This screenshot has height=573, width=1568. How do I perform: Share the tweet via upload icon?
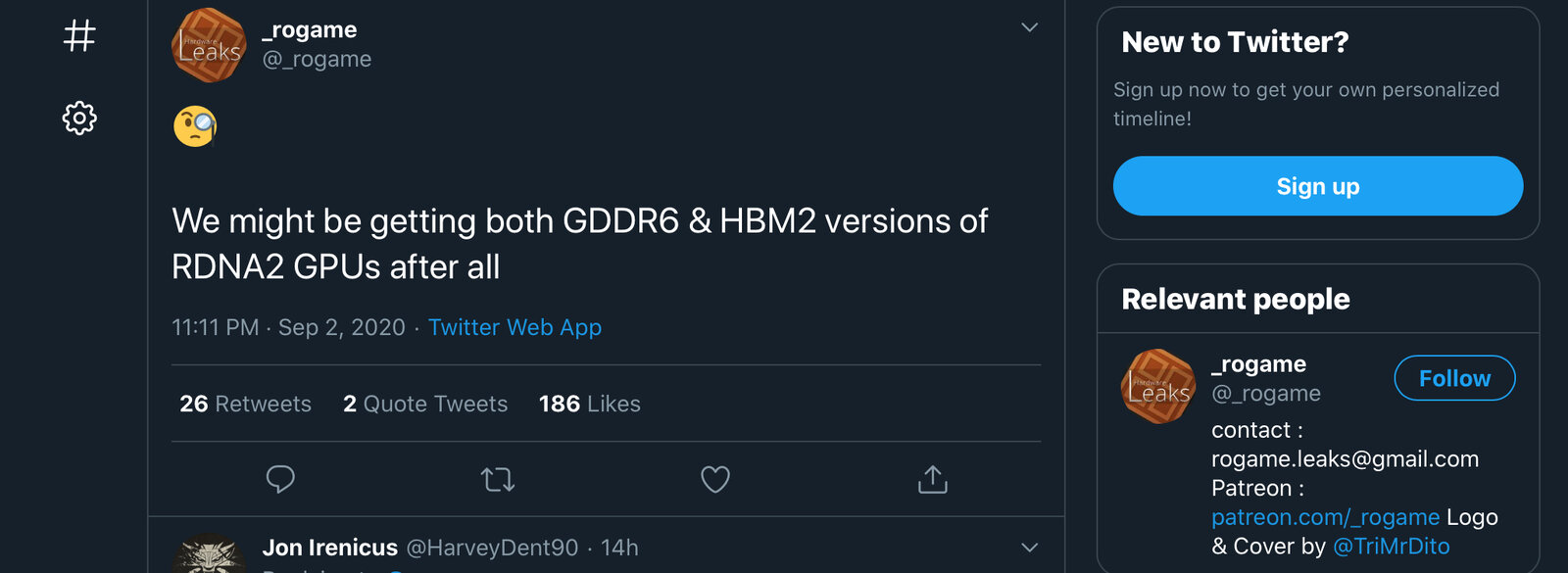(932, 479)
